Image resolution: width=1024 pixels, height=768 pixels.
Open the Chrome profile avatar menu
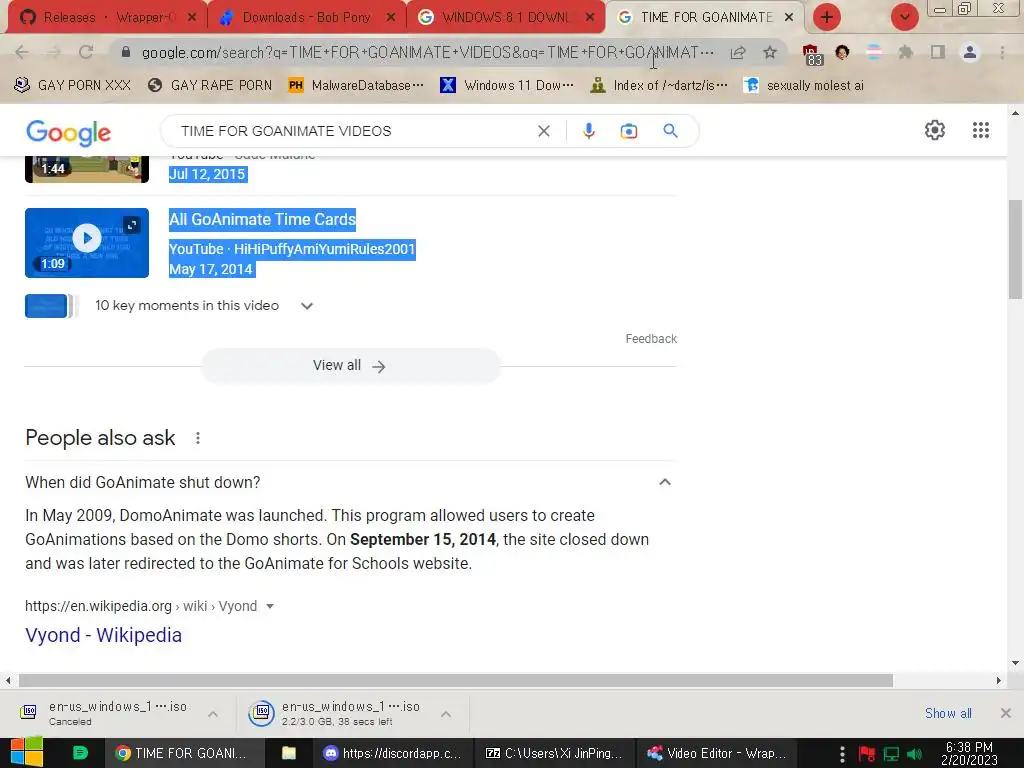(x=970, y=52)
